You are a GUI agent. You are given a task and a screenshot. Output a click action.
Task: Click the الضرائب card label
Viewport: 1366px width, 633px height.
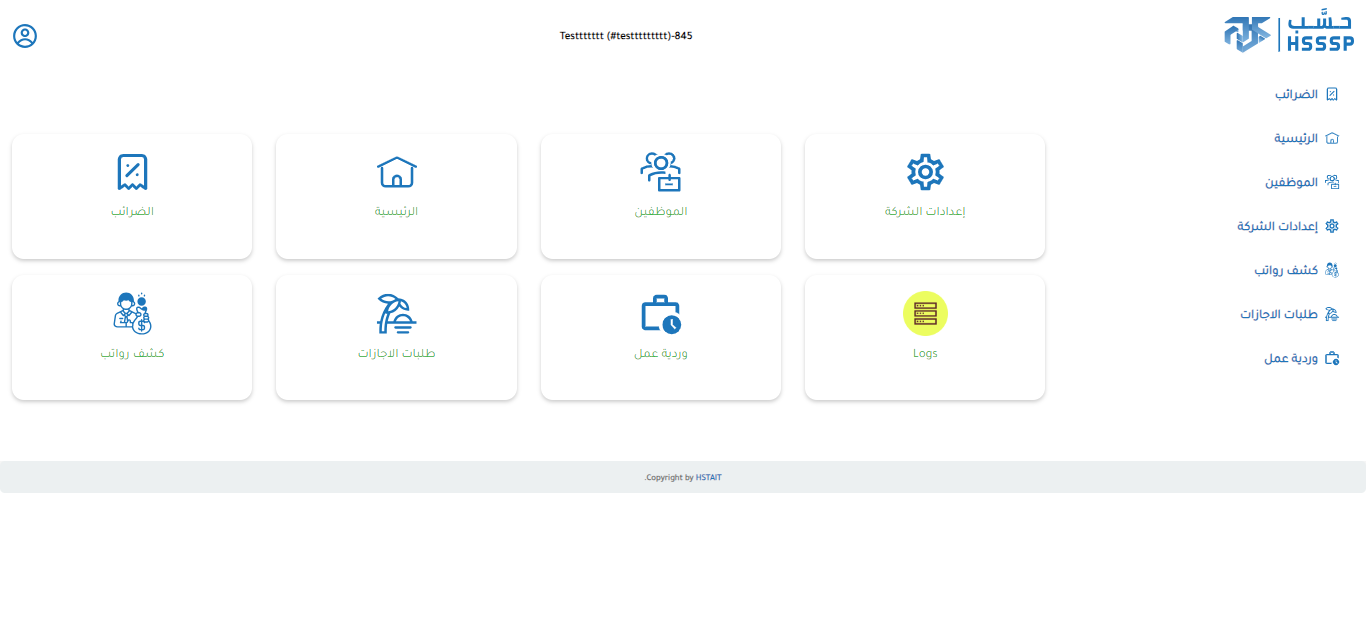(132, 212)
